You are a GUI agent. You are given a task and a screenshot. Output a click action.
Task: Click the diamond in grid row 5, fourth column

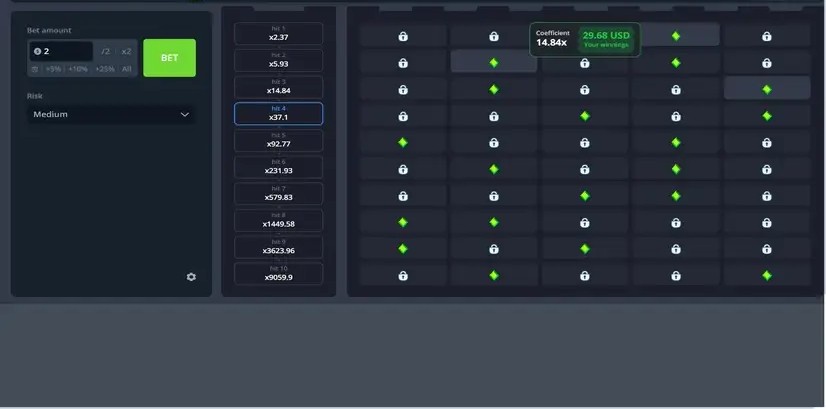click(676, 142)
